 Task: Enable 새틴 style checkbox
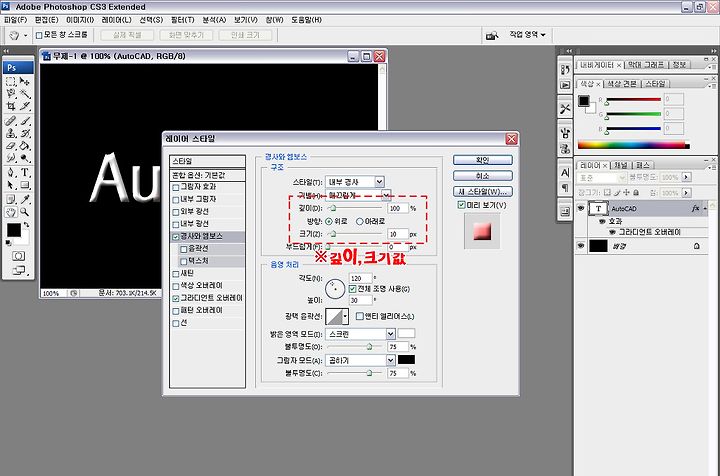pyautogui.click(x=175, y=274)
